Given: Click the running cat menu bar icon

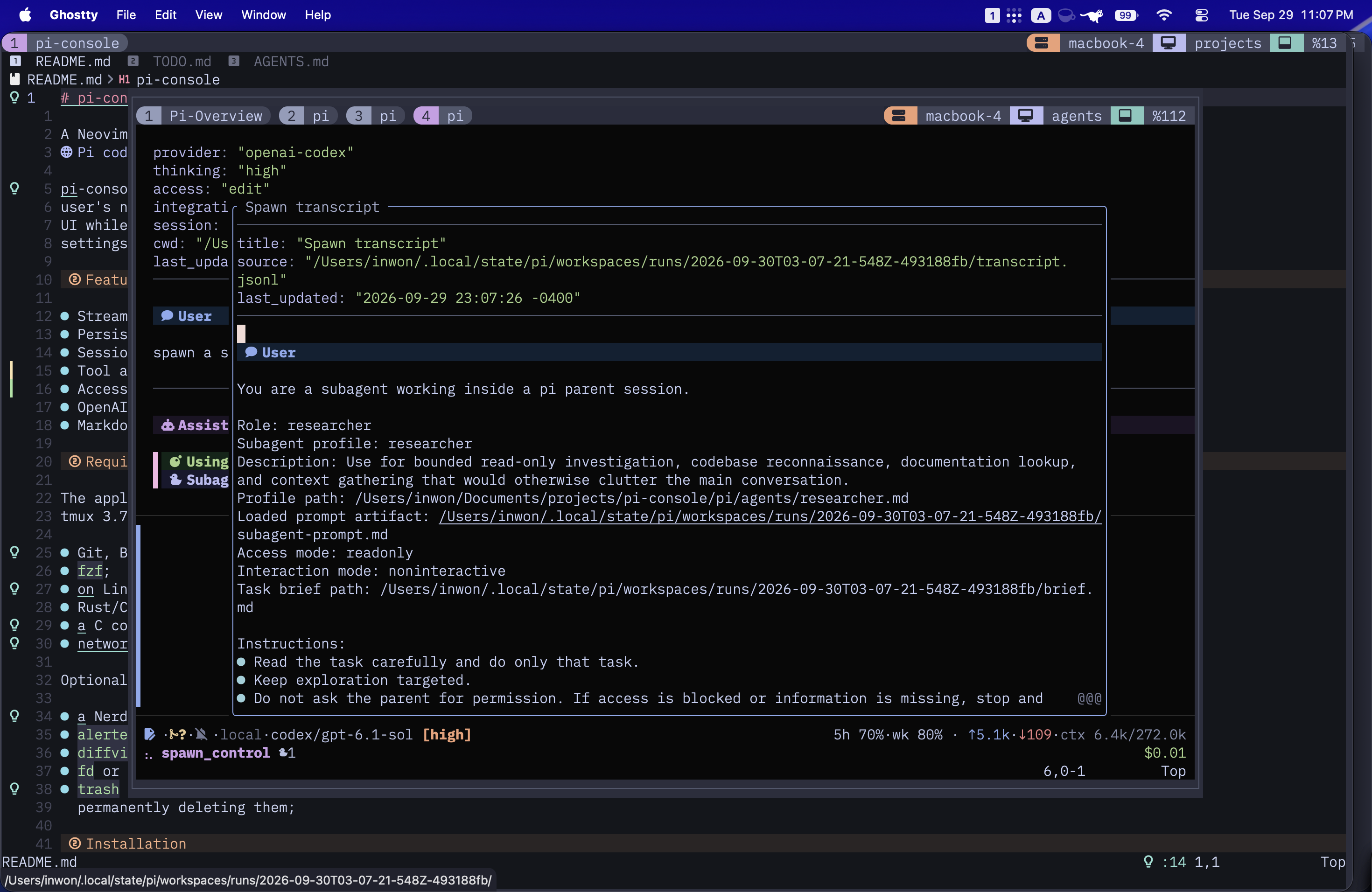Looking at the screenshot, I should (1092, 15).
